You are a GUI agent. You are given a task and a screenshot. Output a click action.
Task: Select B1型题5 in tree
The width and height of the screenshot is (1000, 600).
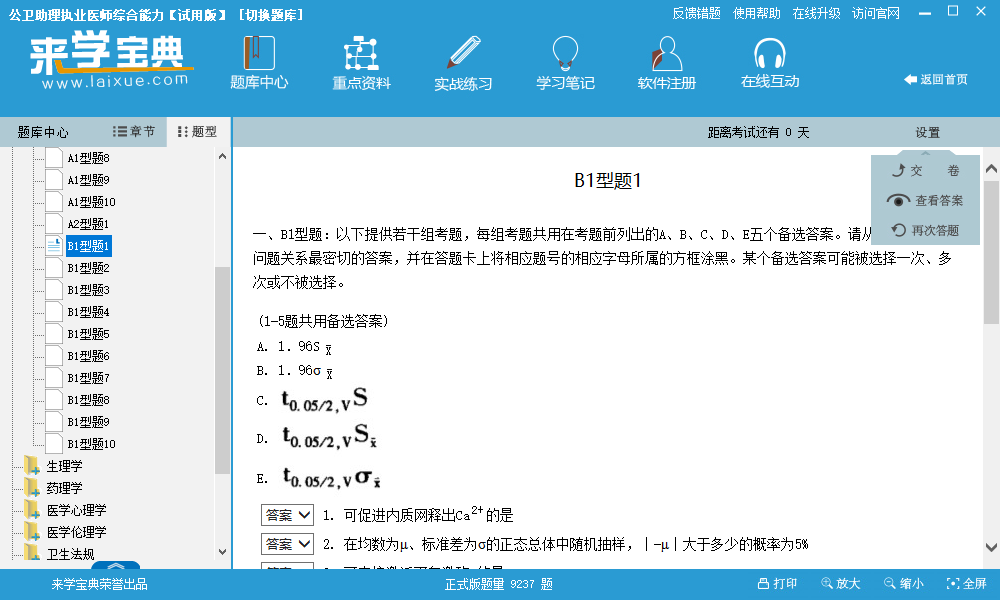(89, 333)
